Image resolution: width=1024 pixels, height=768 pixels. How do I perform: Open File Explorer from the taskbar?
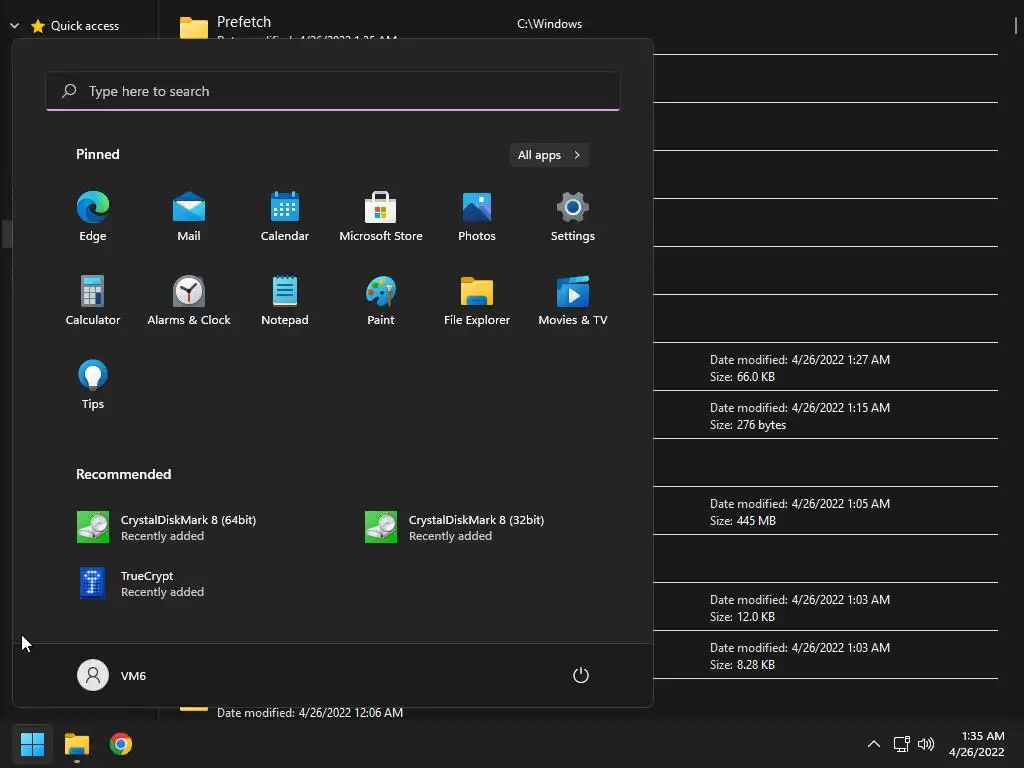click(76, 744)
